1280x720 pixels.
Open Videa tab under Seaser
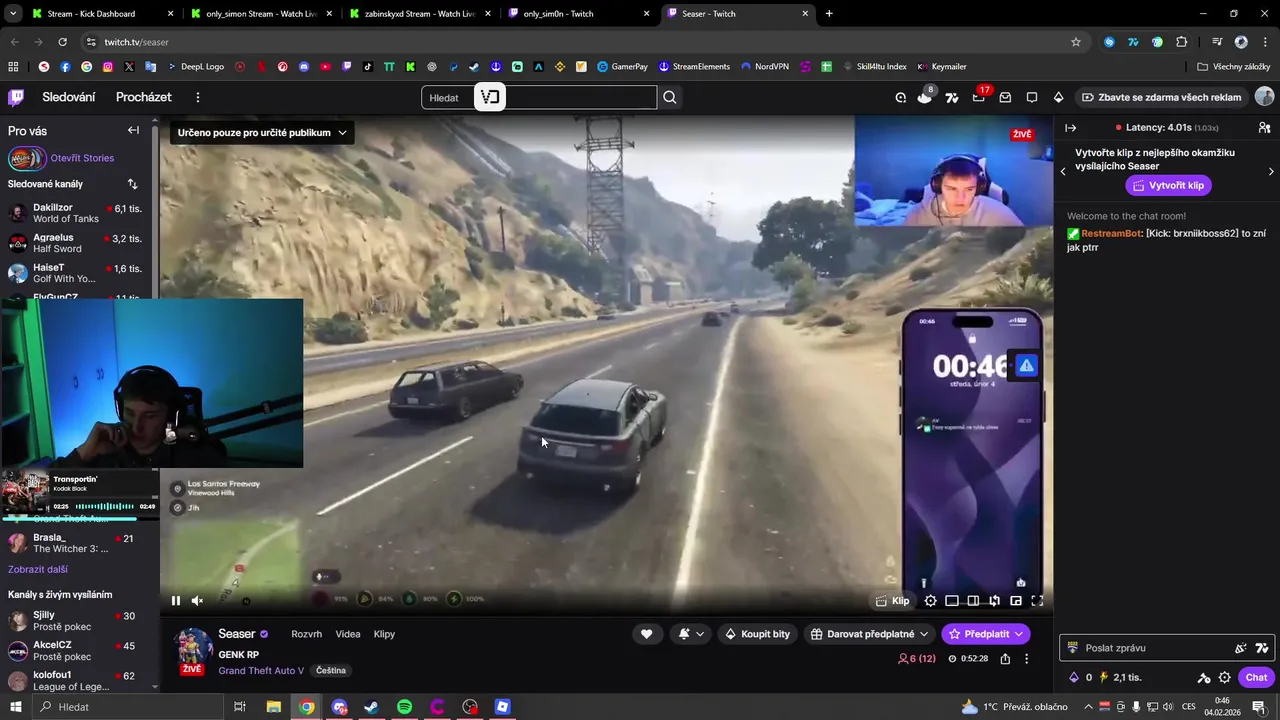coord(348,634)
